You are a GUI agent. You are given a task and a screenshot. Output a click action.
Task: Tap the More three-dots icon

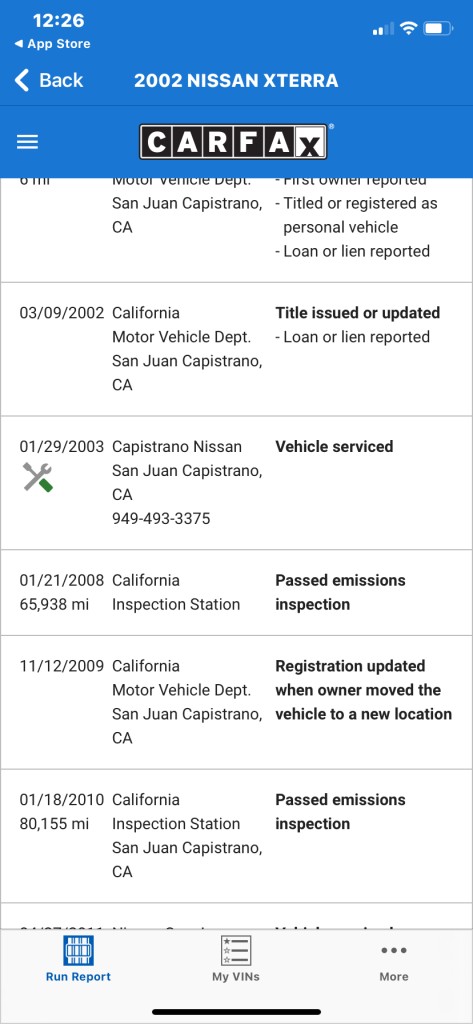coord(394,950)
